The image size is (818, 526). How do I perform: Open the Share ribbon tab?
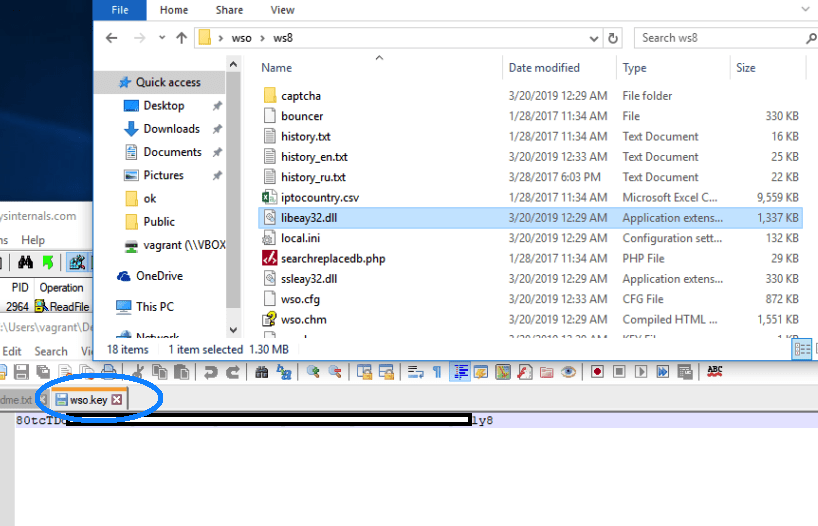(x=229, y=10)
